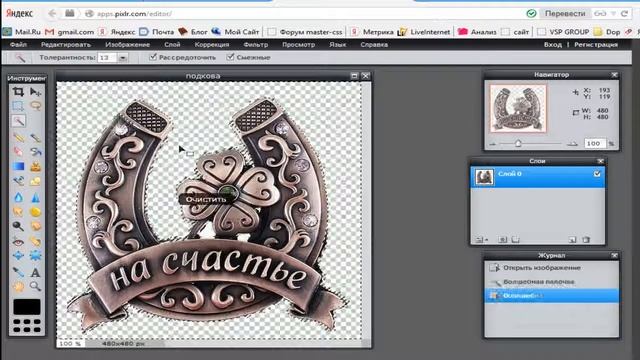Select the Magic Wand tool in toolbox

tap(18, 121)
